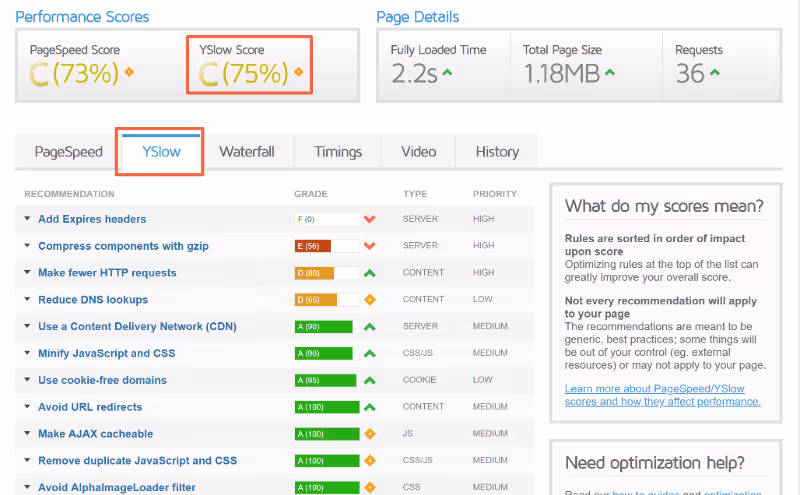The image size is (800, 495).
Task: Expand the Reduce DNS lookups triangle
Action: 27,299
